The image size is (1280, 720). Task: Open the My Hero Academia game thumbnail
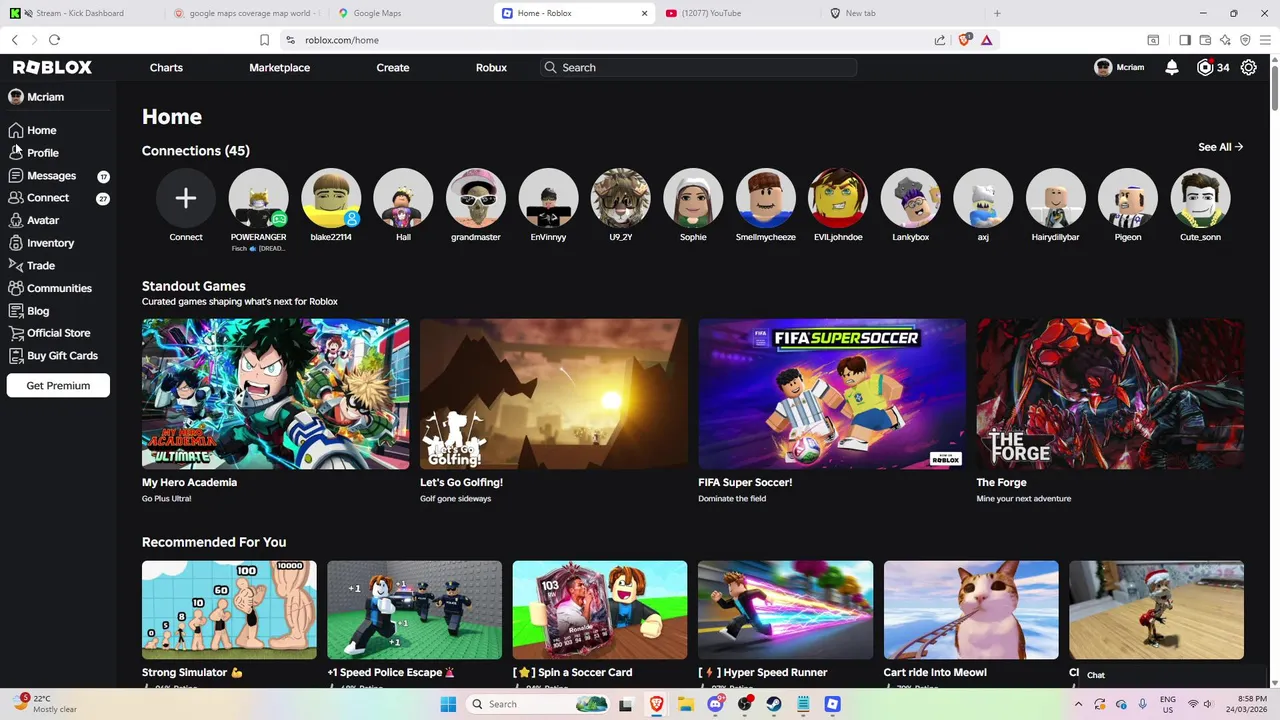275,394
